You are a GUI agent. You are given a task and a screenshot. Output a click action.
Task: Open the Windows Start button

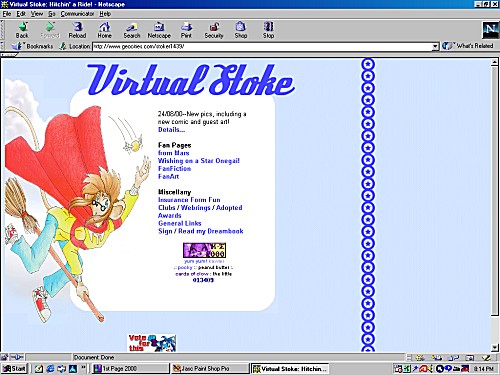[14, 369]
